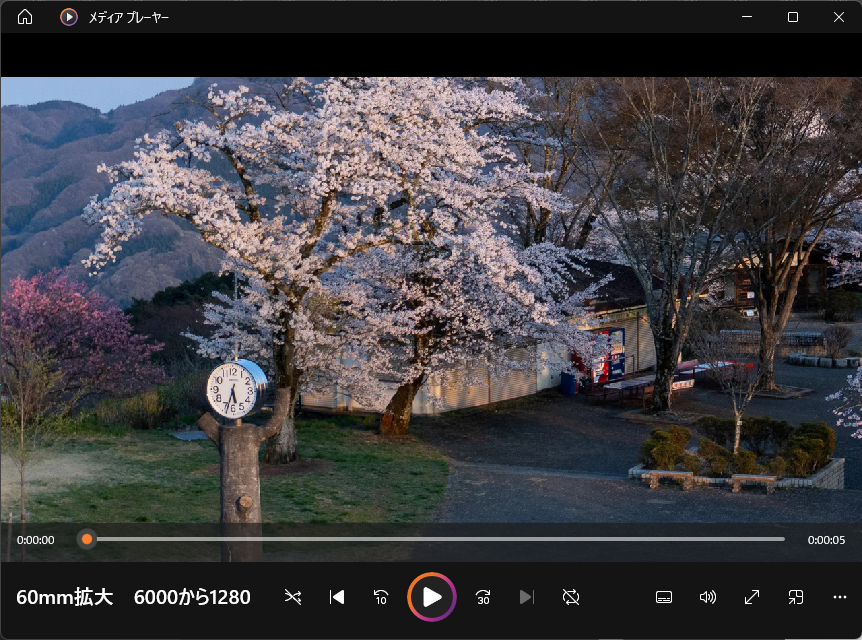This screenshot has width=862, height=640.
Task: Toggle repeat mode
Action: tap(571, 597)
